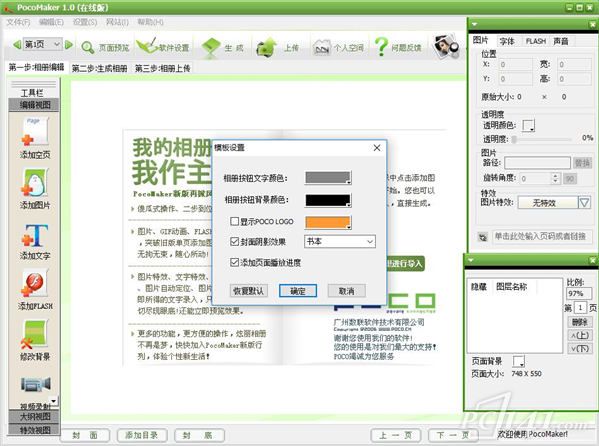Uncheck 添加页面播放进度 checkbox
The image size is (599, 446).
point(235,262)
